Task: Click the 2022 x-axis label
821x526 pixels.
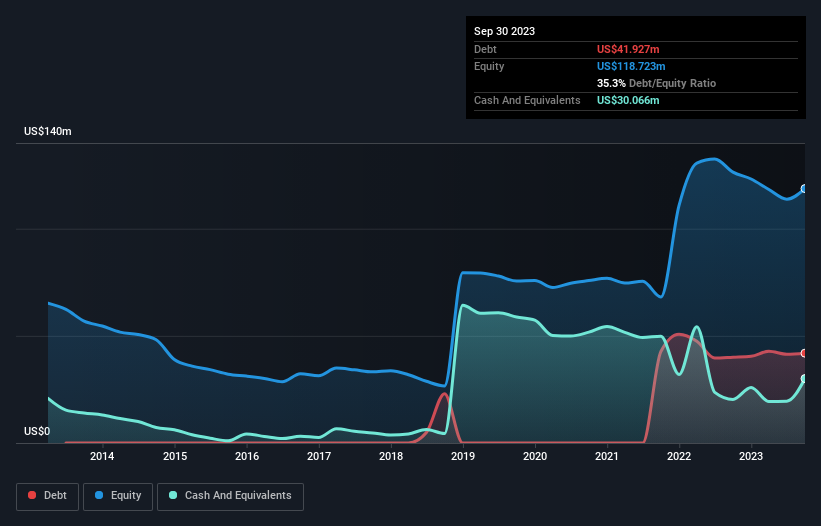Action: 679,456
